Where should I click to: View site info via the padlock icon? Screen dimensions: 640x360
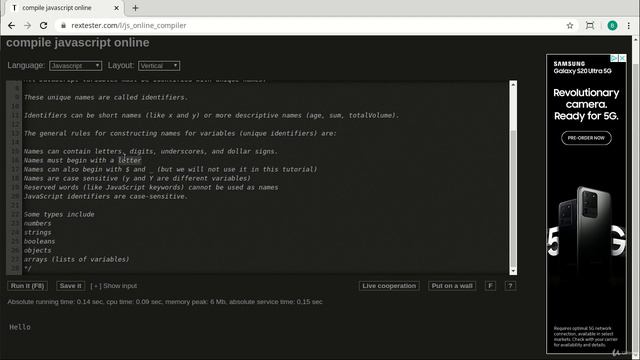(63, 25)
